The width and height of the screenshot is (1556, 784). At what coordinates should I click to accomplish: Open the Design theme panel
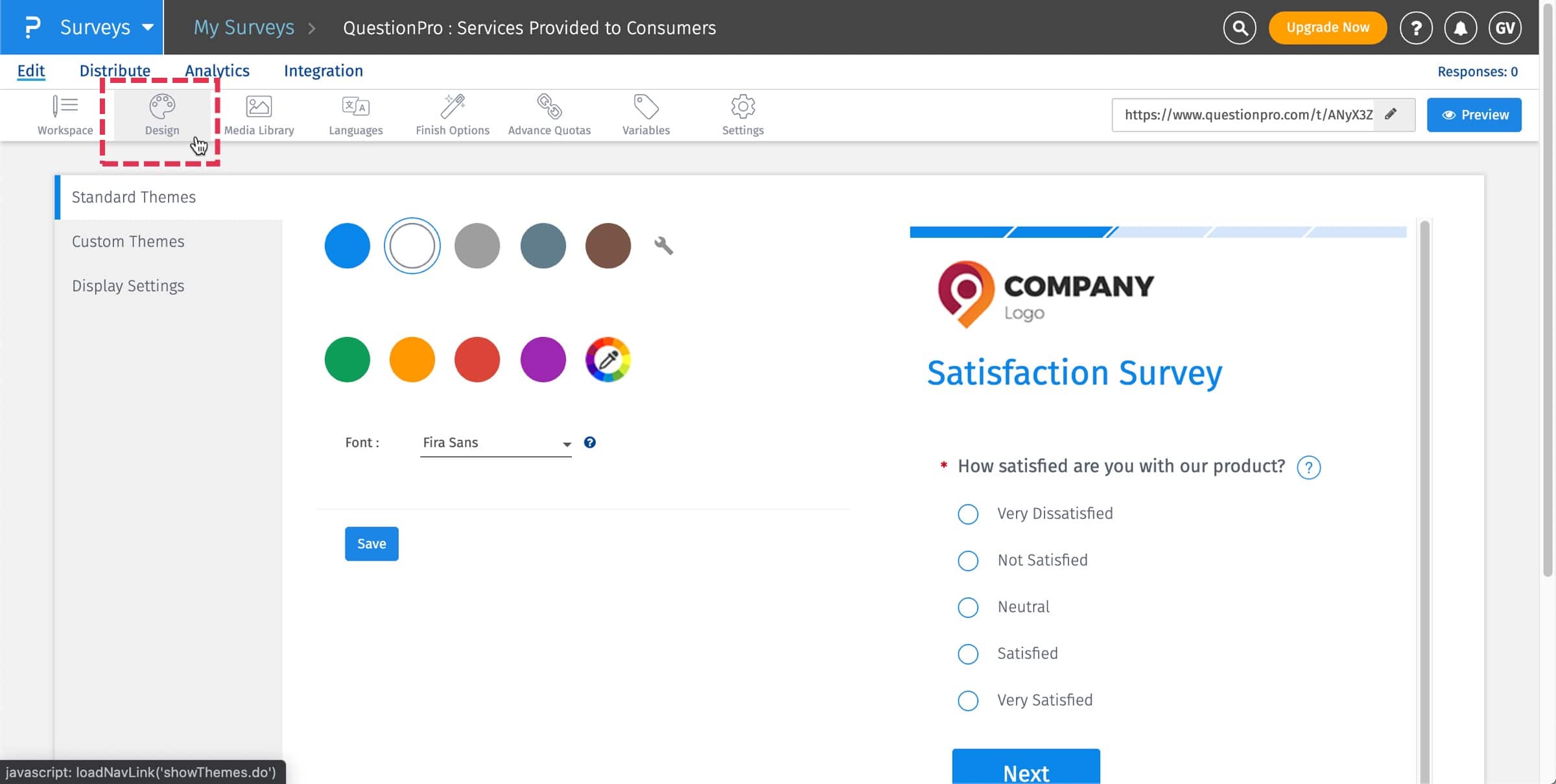click(161, 115)
